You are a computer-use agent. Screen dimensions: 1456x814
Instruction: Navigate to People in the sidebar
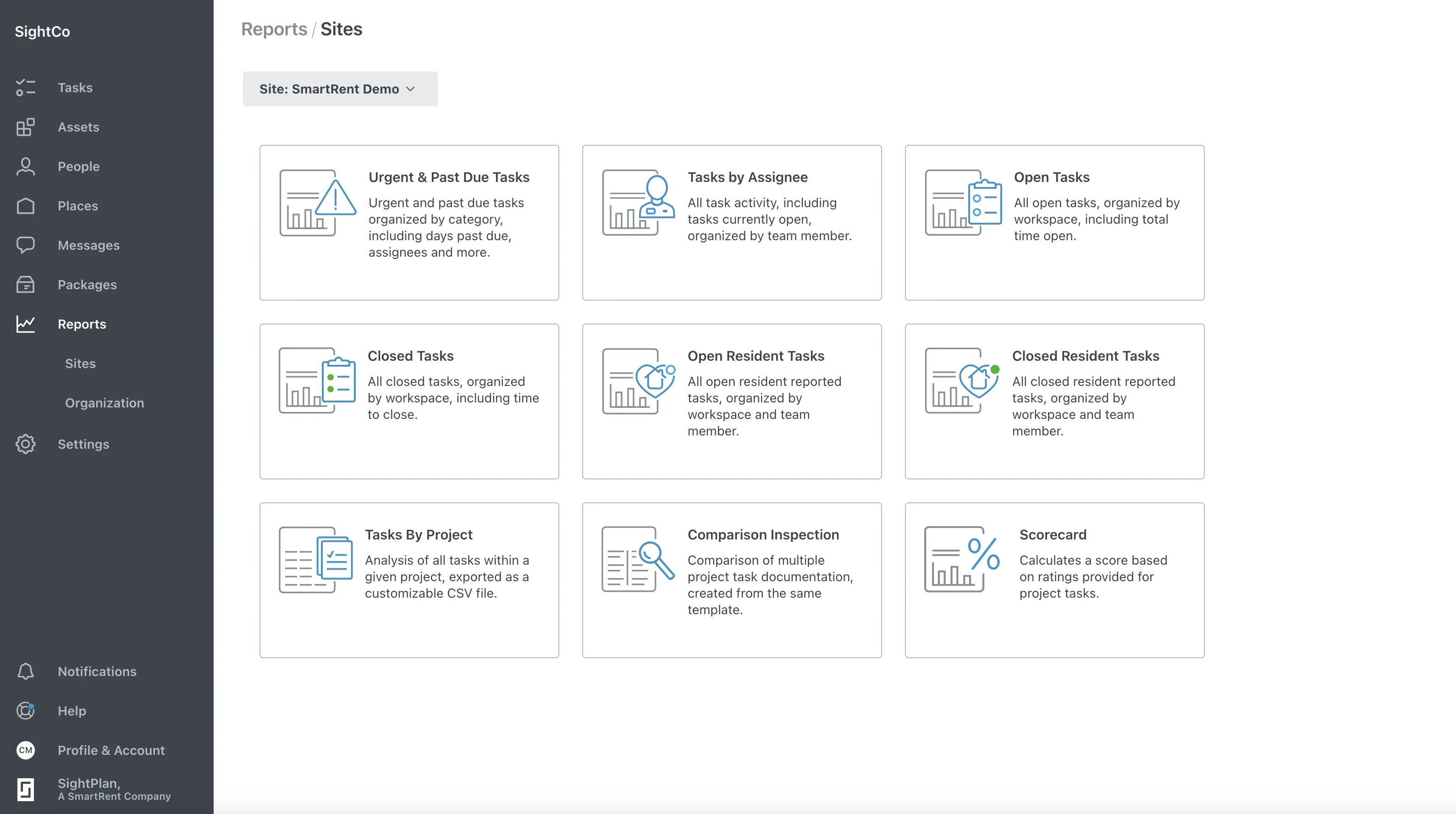tap(78, 167)
